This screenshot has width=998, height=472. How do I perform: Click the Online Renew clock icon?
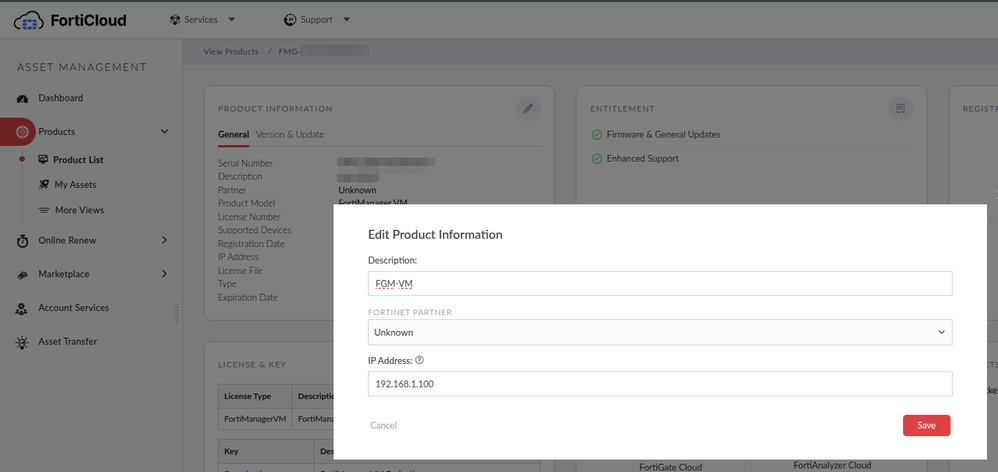click(22, 241)
